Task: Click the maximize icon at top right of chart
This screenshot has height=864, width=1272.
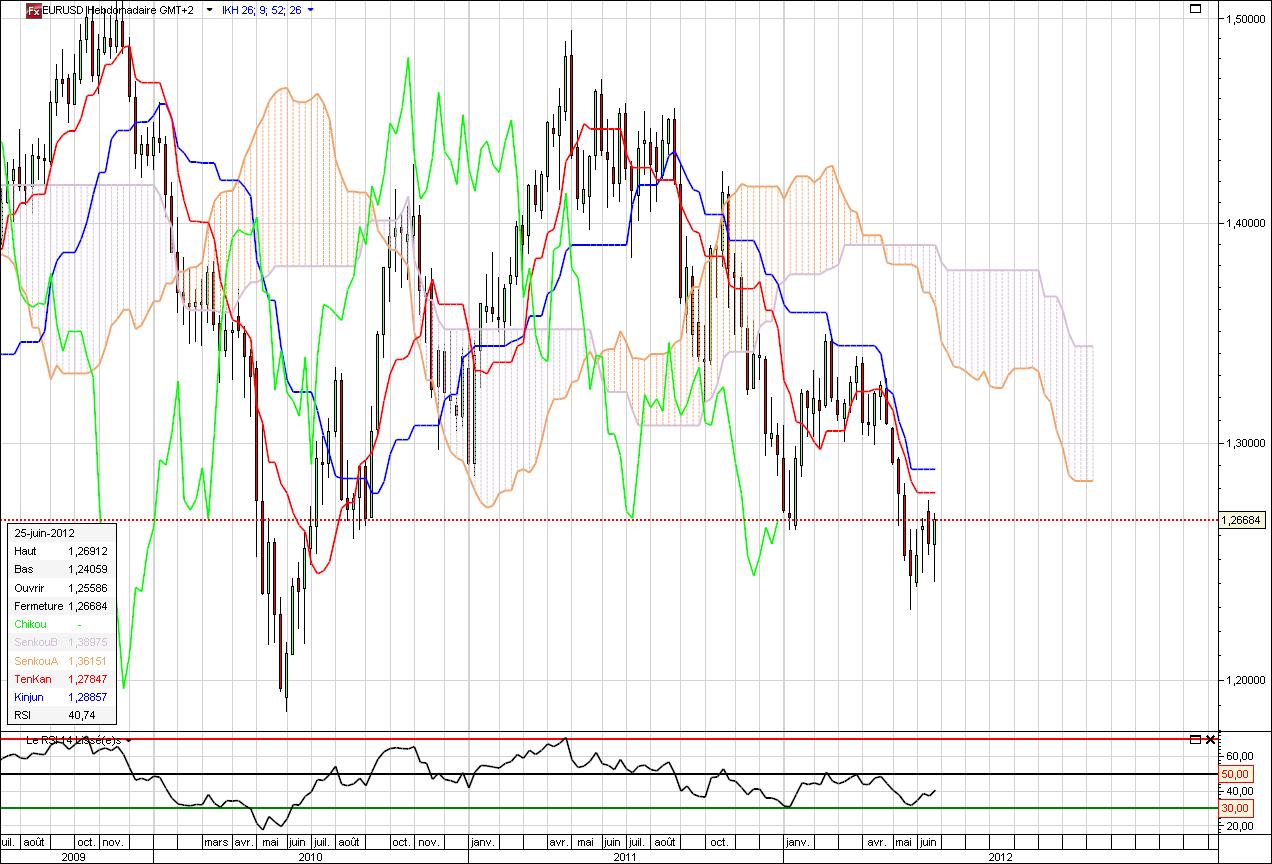Action: (x=1195, y=8)
